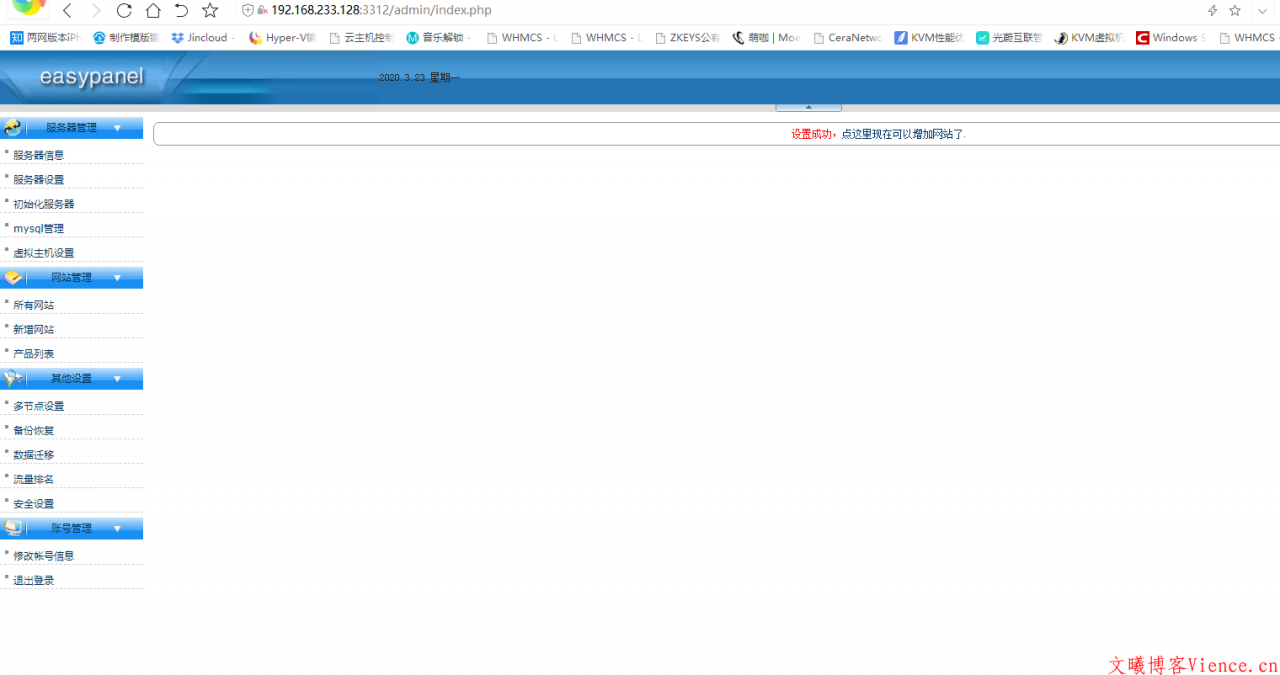Click the browser home icon
The image size is (1280, 675).
point(152,10)
